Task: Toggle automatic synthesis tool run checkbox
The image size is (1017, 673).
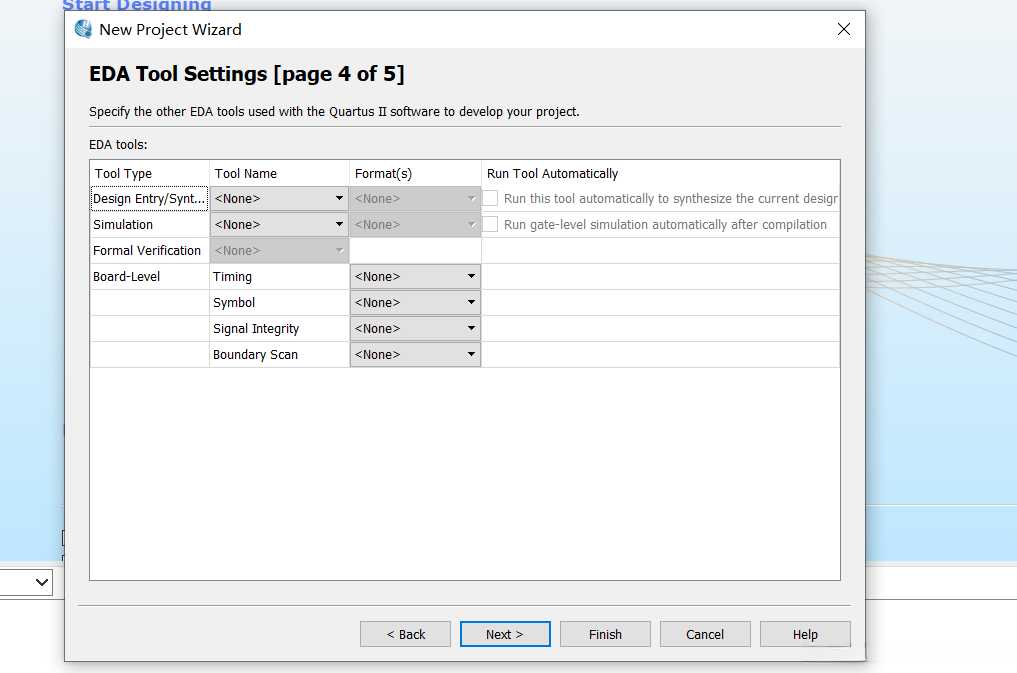Action: (491, 199)
